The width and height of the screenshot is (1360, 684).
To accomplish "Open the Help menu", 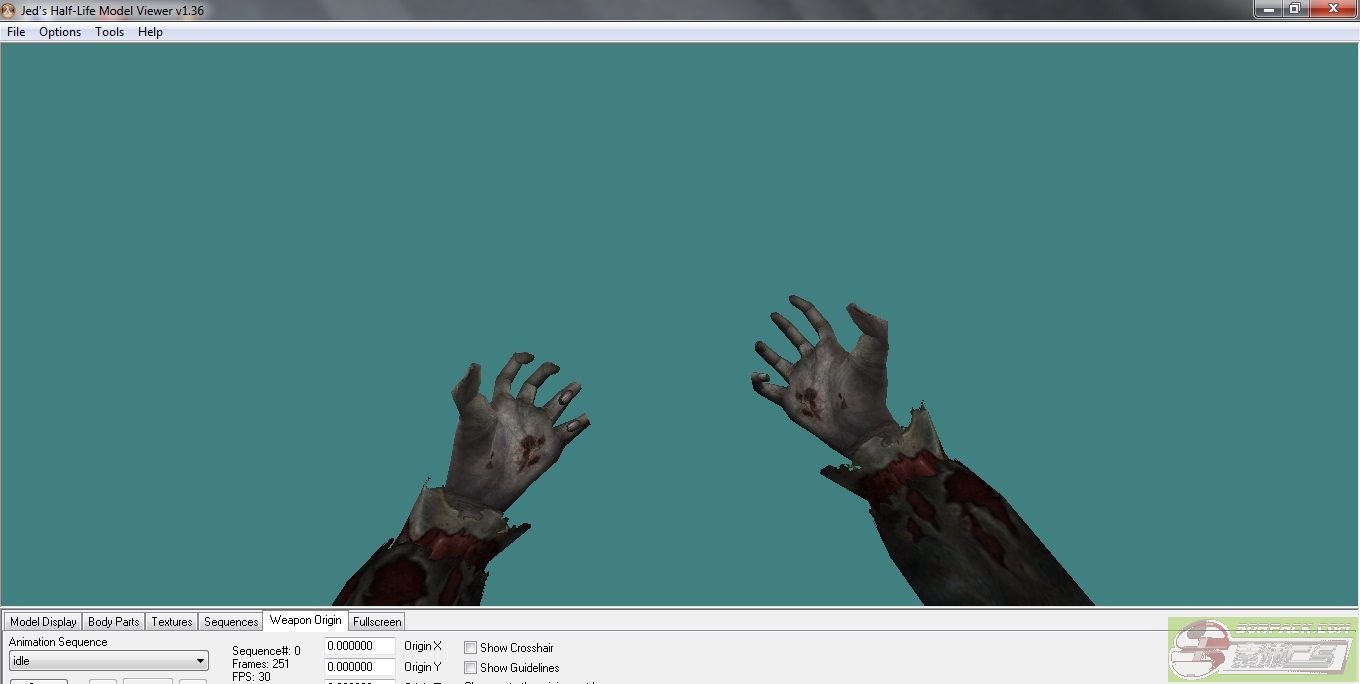I will (150, 32).
